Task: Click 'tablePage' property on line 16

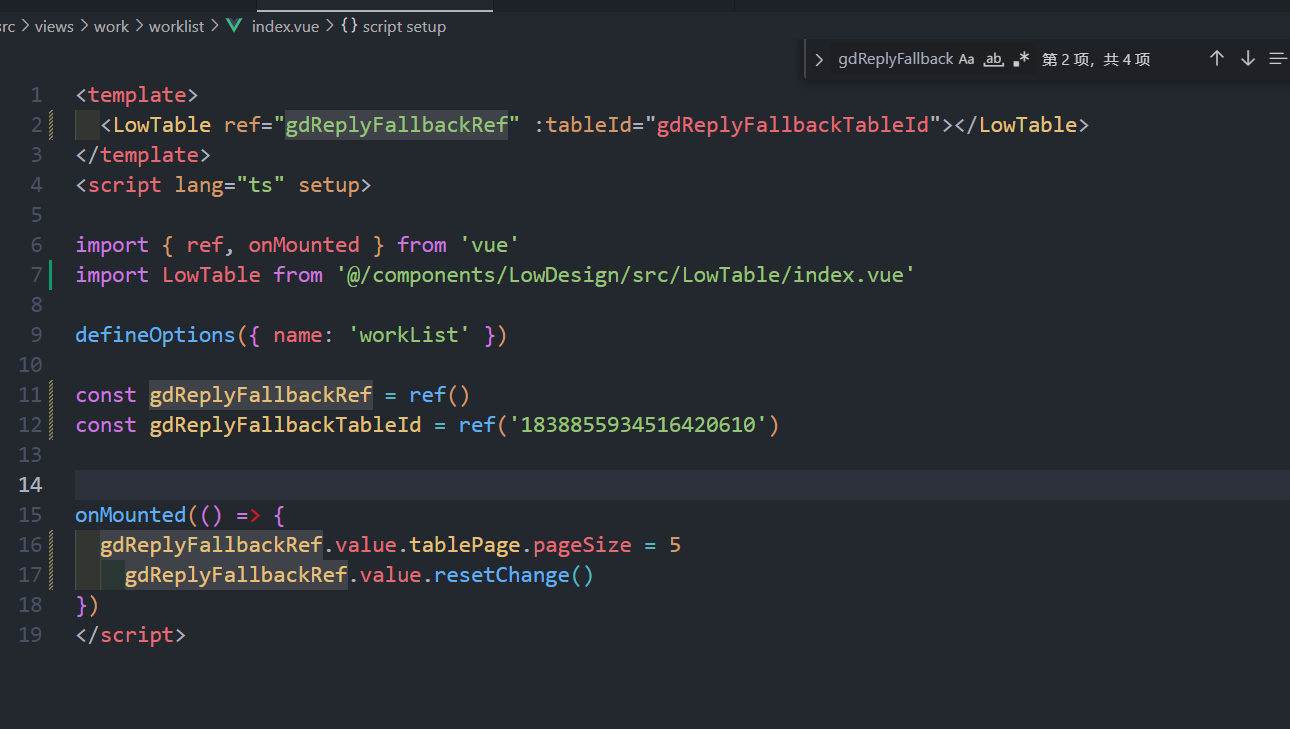Action: (465, 545)
